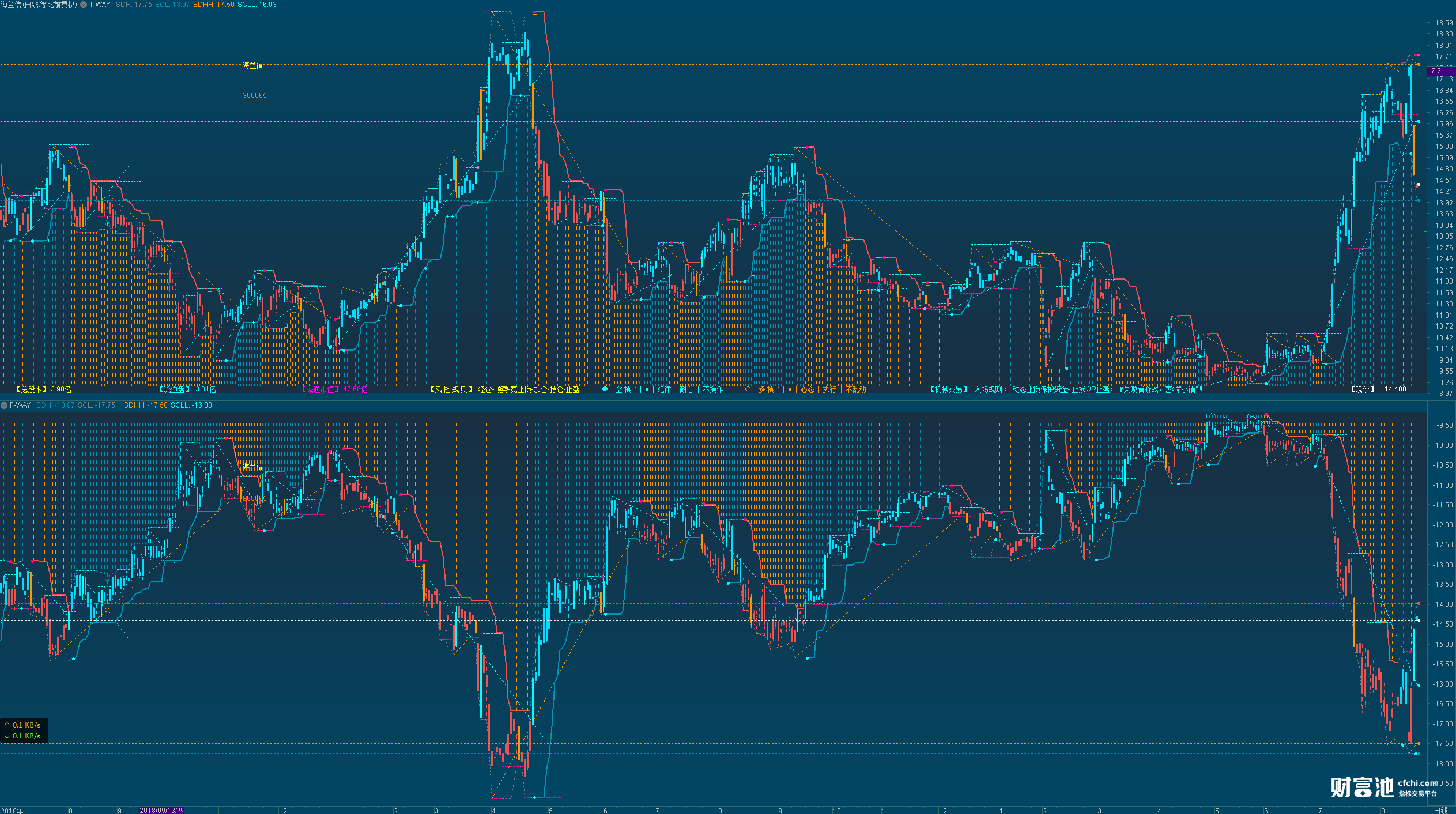Open the F-WAY indicator dropdown arrow
The image size is (1456, 814).
(4, 405)
